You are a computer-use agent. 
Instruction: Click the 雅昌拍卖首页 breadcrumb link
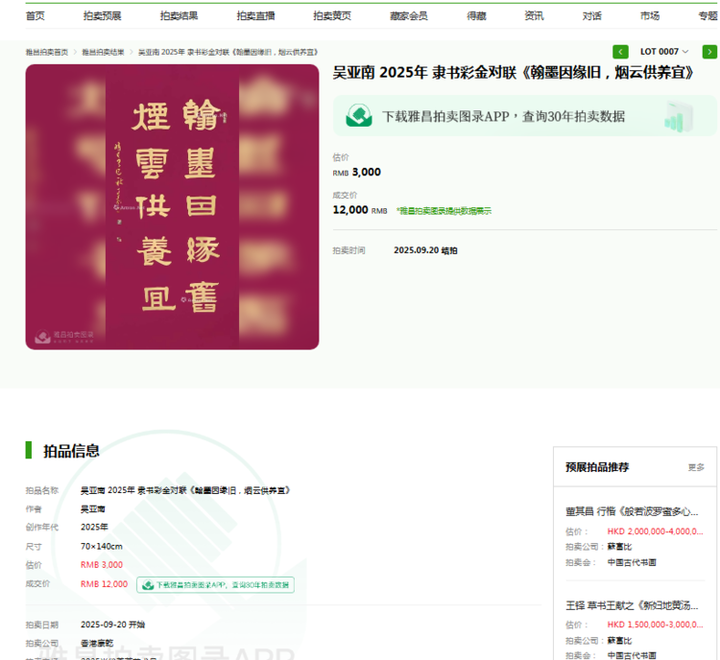coord(47,52)
